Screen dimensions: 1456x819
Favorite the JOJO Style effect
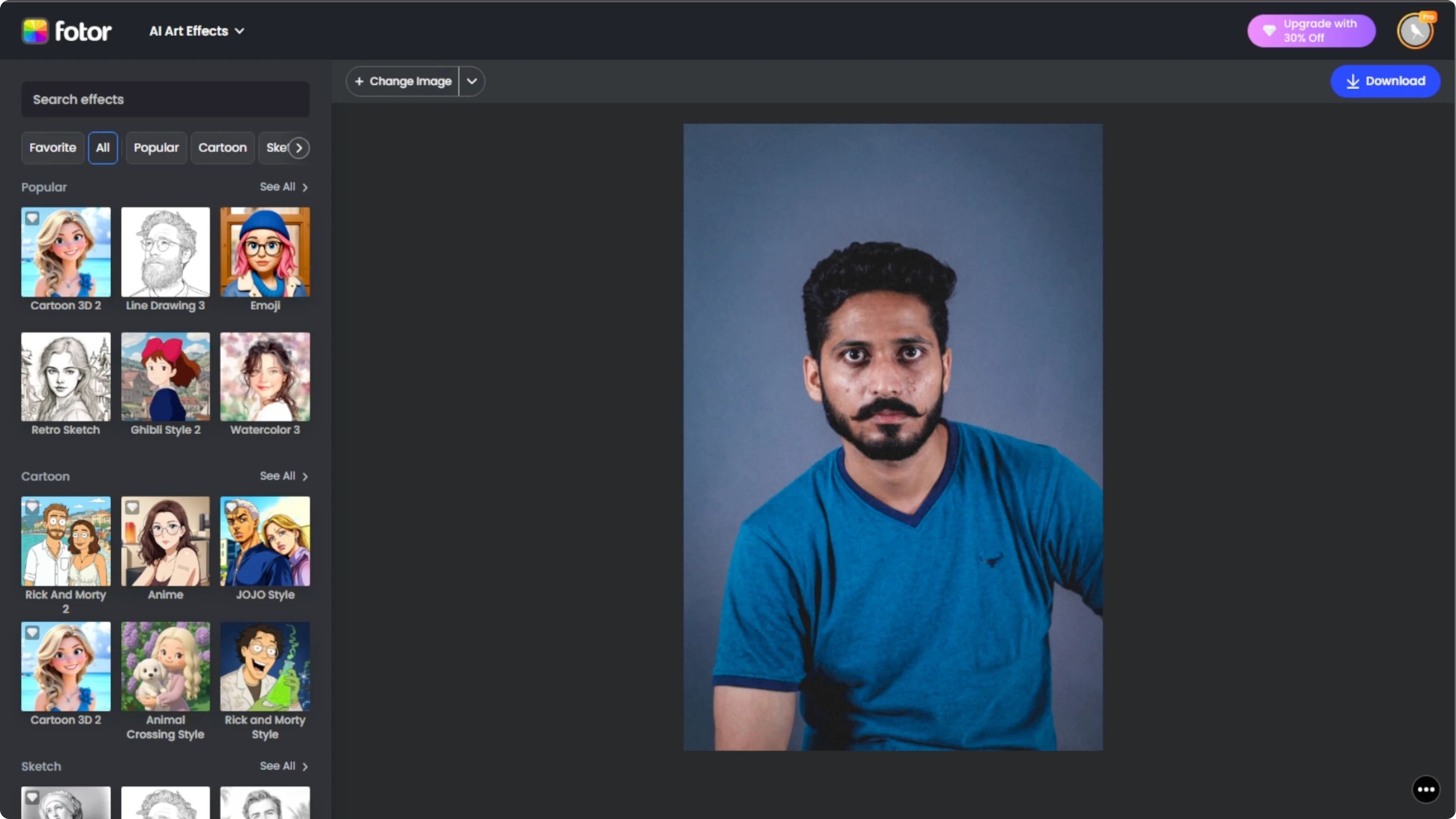231,507
